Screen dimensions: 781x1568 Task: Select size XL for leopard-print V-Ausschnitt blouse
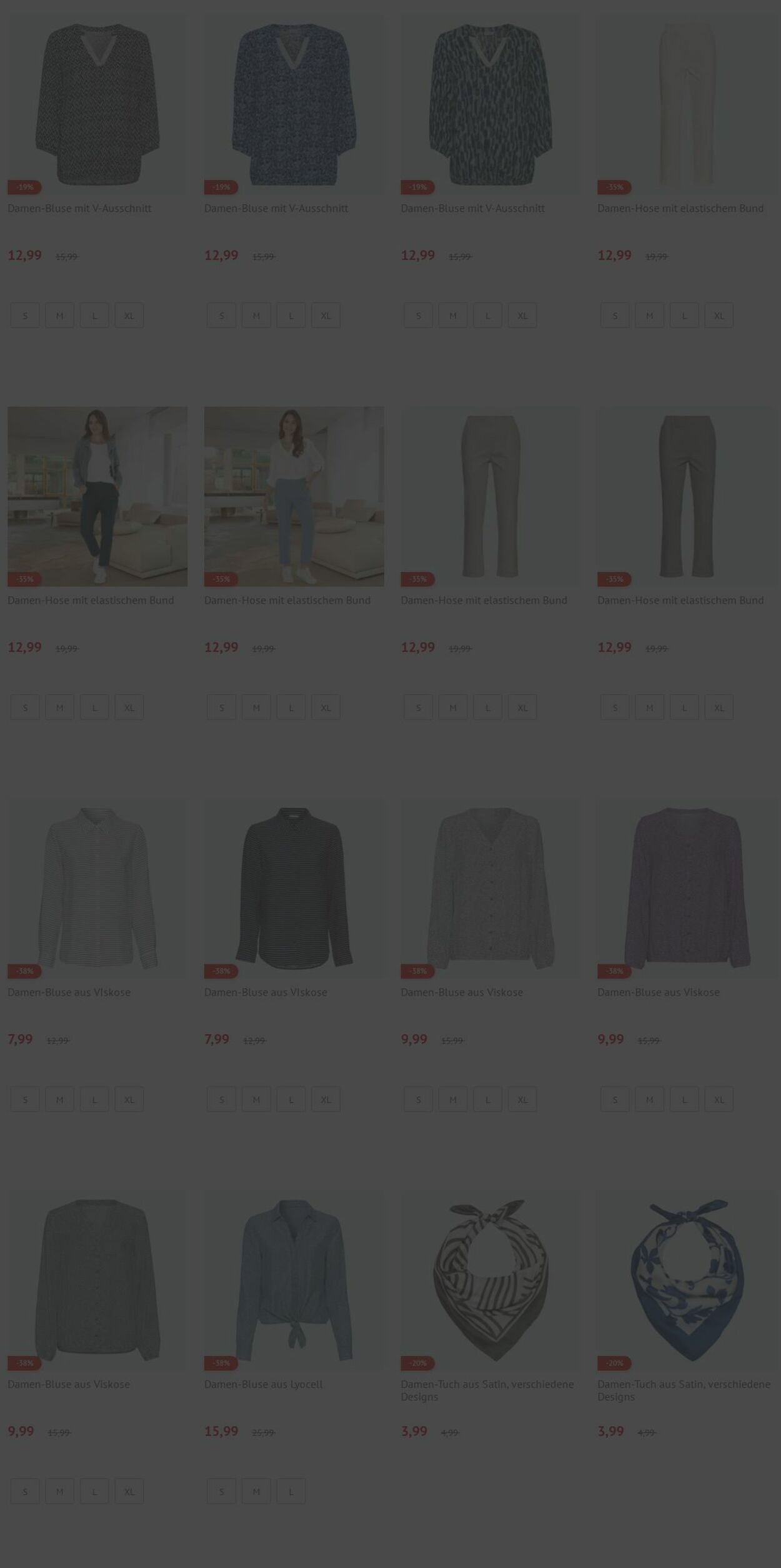[522, 316]
